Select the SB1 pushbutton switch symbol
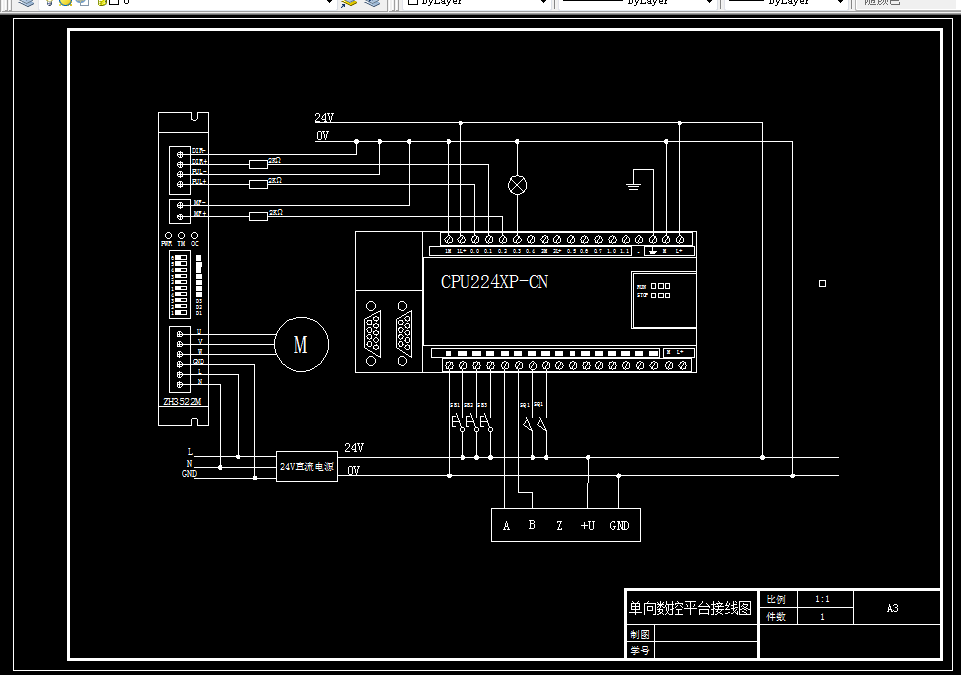Image resolution: width=961 pixels, height=675 pixels. click(457, 422)
